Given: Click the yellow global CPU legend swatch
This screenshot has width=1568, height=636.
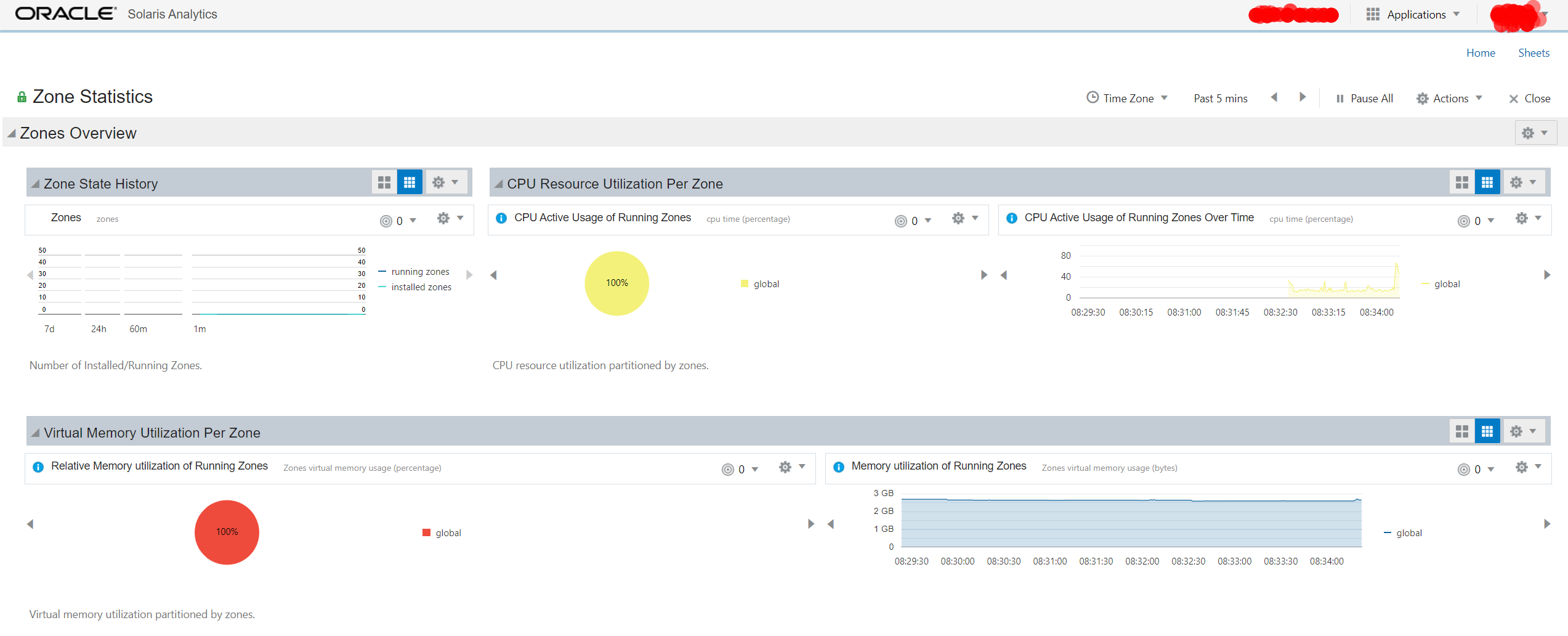Looking at the screenshot, I should [745, 283].
